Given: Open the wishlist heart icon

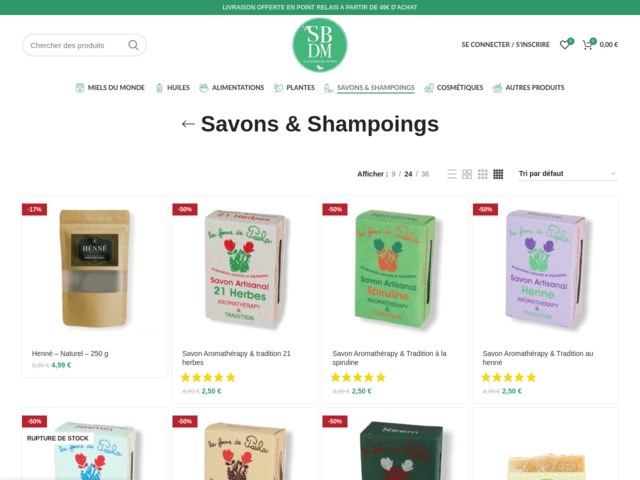Looking at the screenshot, I should click(565, 44).
